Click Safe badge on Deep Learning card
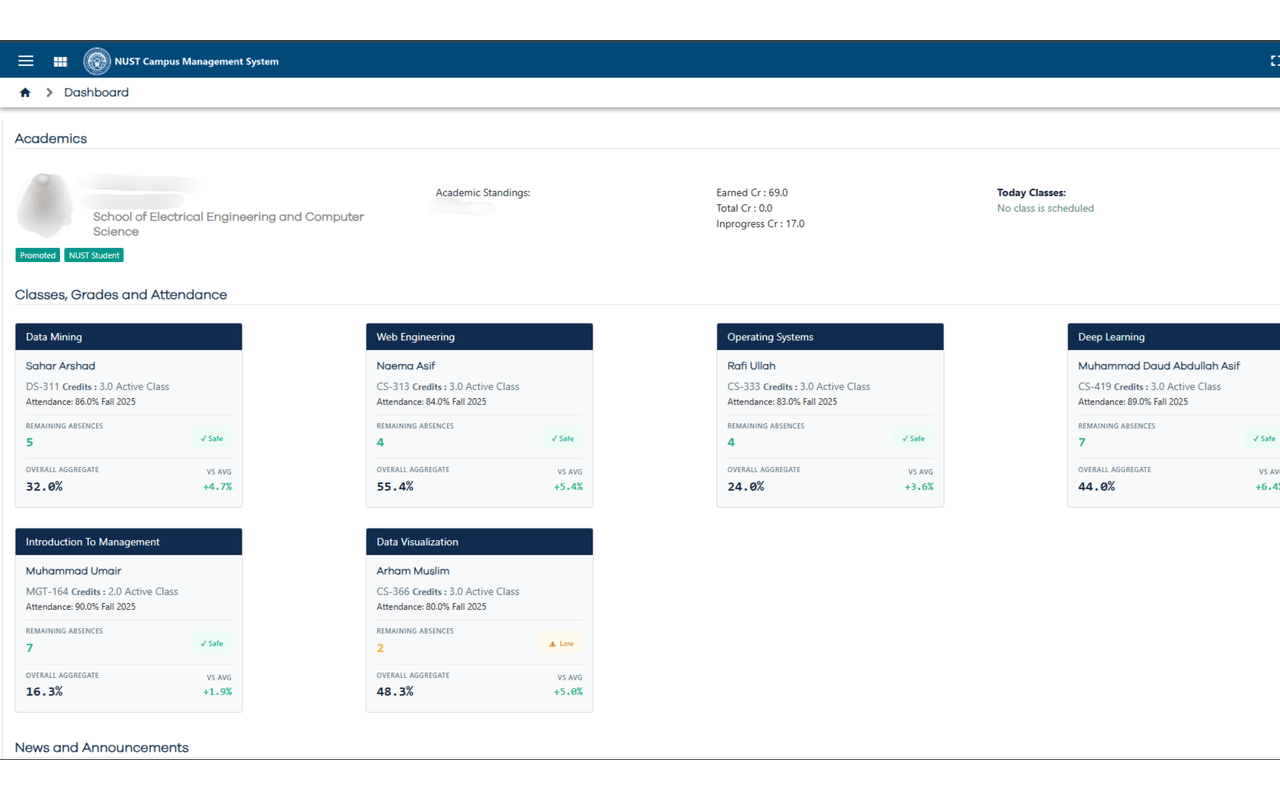Viewport: 1280px width, 800px height. tap(1263, 439)
